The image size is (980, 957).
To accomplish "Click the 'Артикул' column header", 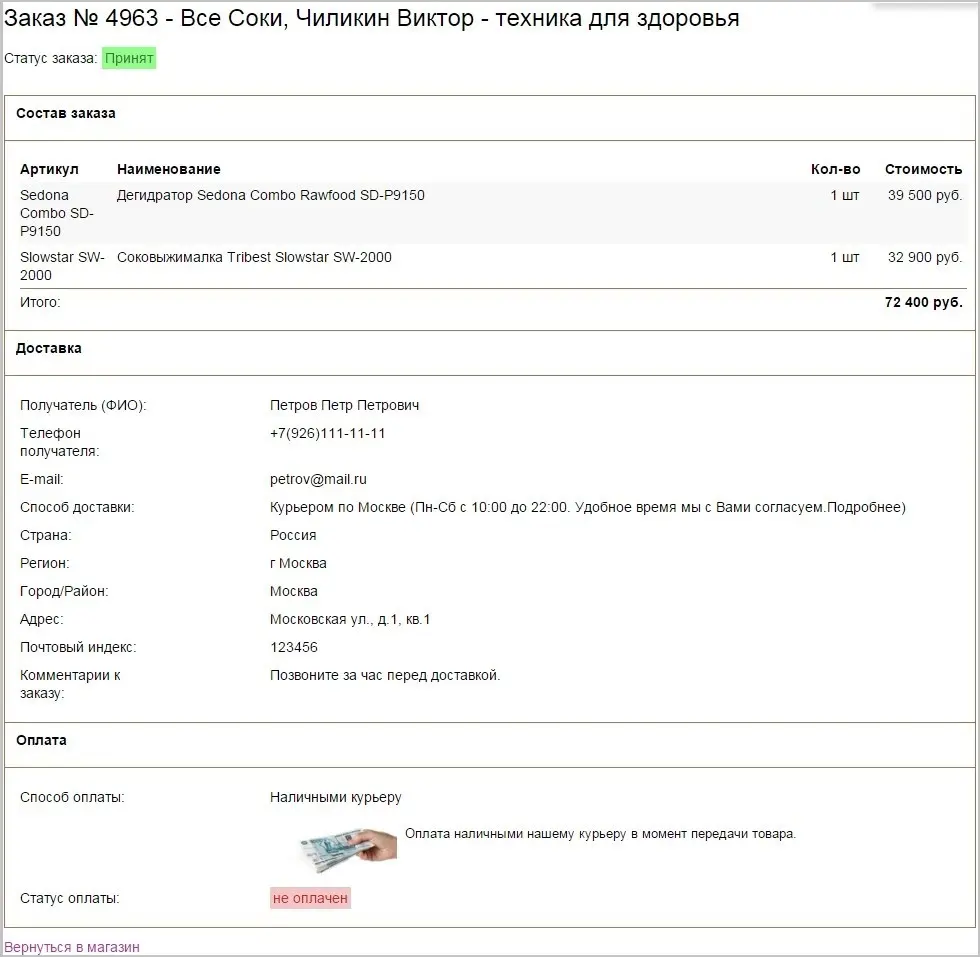I will tap(49, 169).
